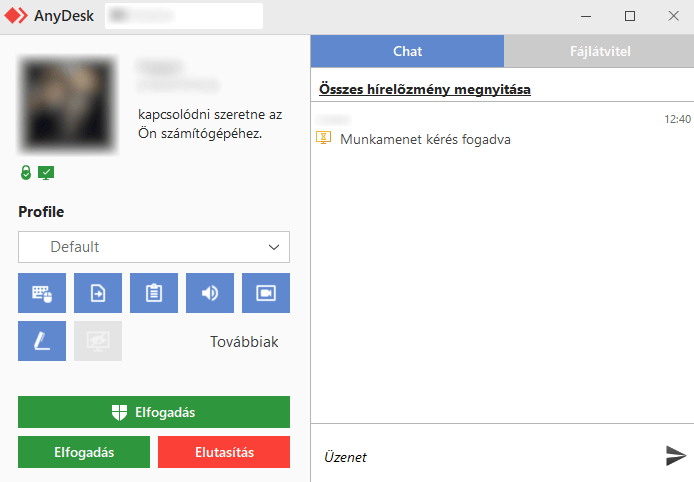This screenshot has height=482, width=694.
Task: Toggle clipboard access permission
Action: pyautogui.click(x=154, y=293)
